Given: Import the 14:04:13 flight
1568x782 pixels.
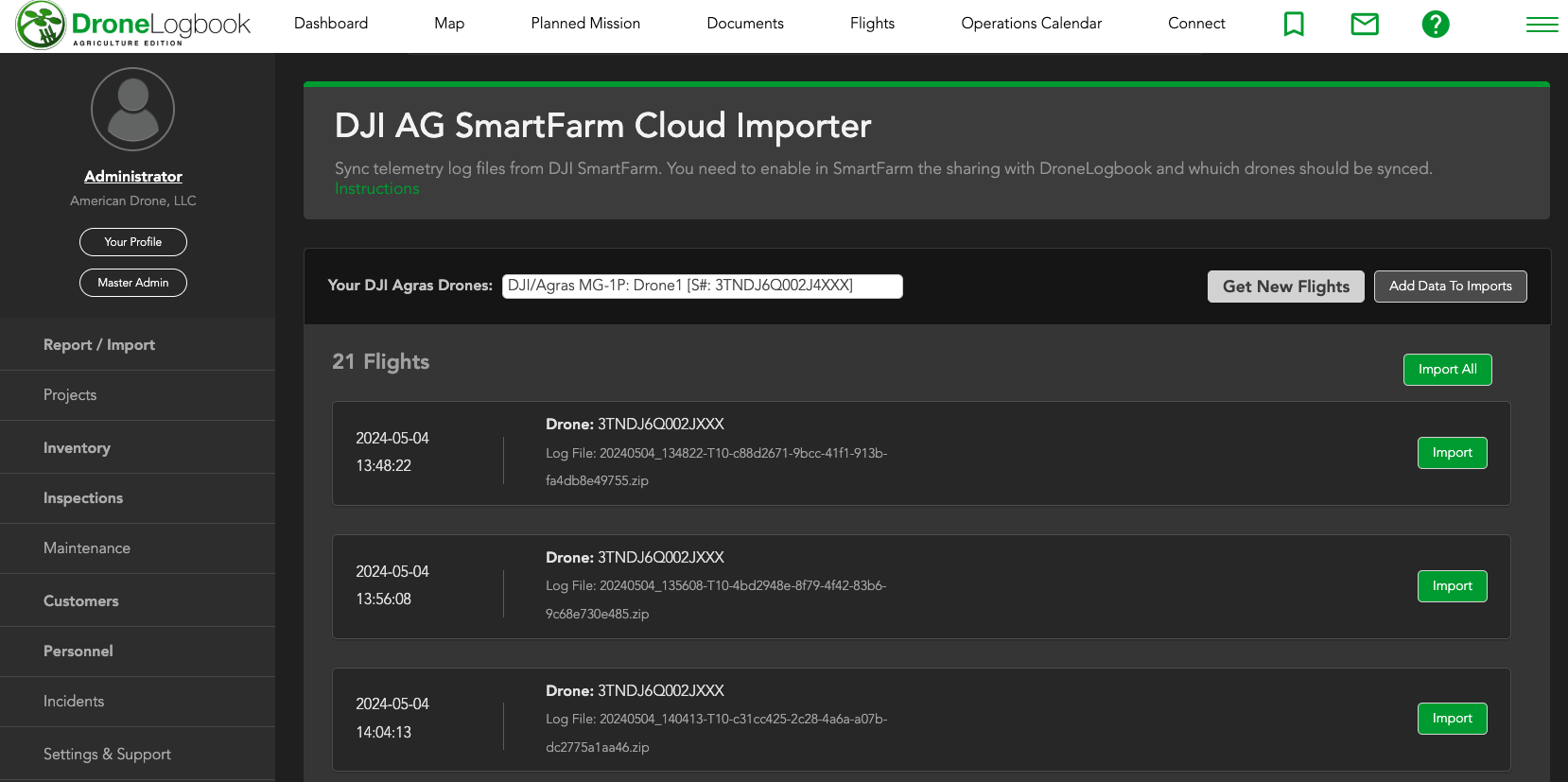Looking at the screenshot, I should (x=1453, y=719).
